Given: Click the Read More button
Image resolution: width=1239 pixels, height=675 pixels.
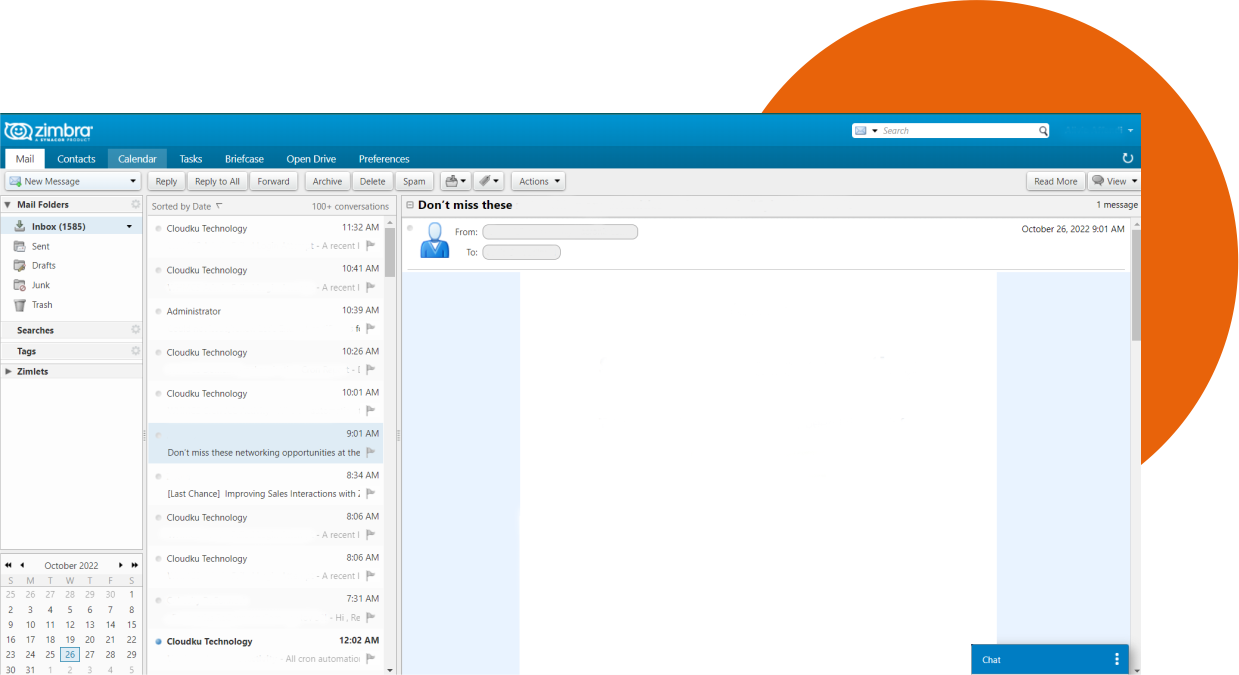Looking at the screenshot, I should click(x=1056, y=181).
